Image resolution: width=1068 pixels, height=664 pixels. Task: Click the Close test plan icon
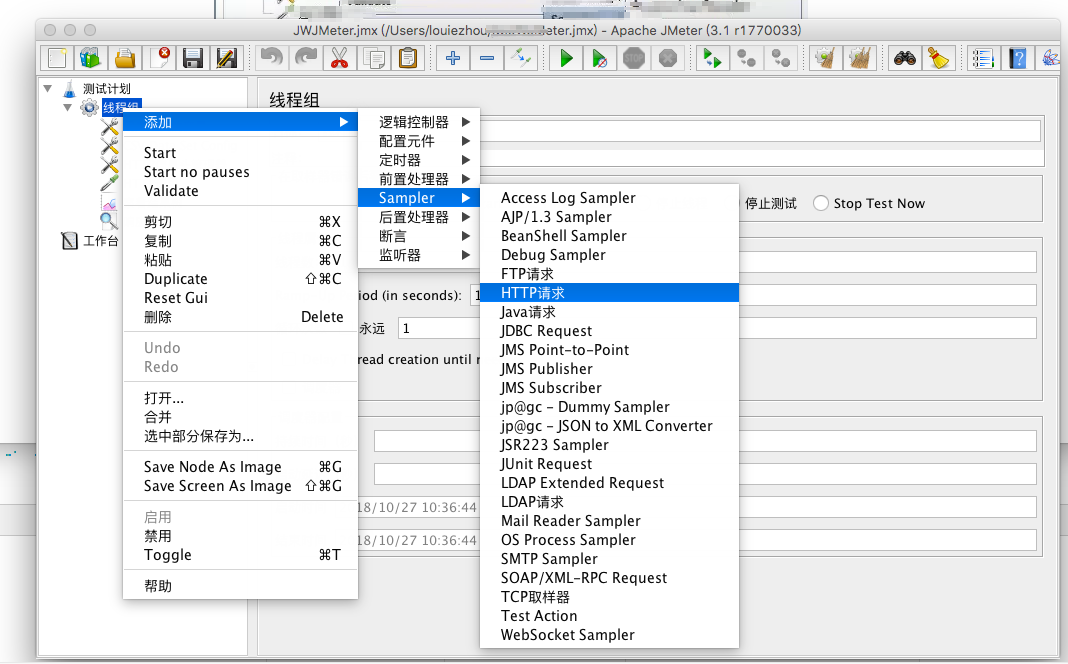159,59
